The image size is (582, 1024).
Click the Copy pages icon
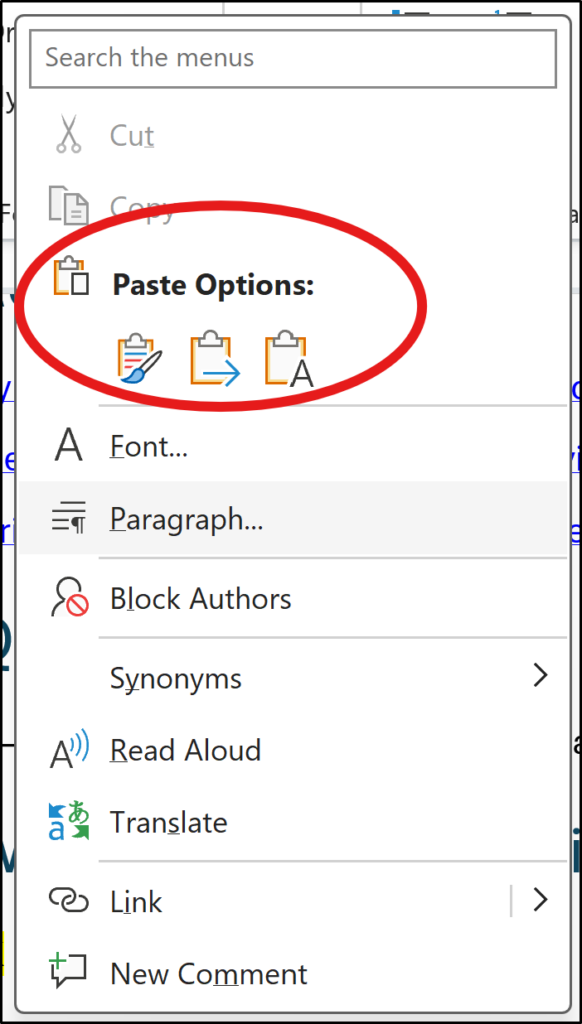click(x=69, y=203)
